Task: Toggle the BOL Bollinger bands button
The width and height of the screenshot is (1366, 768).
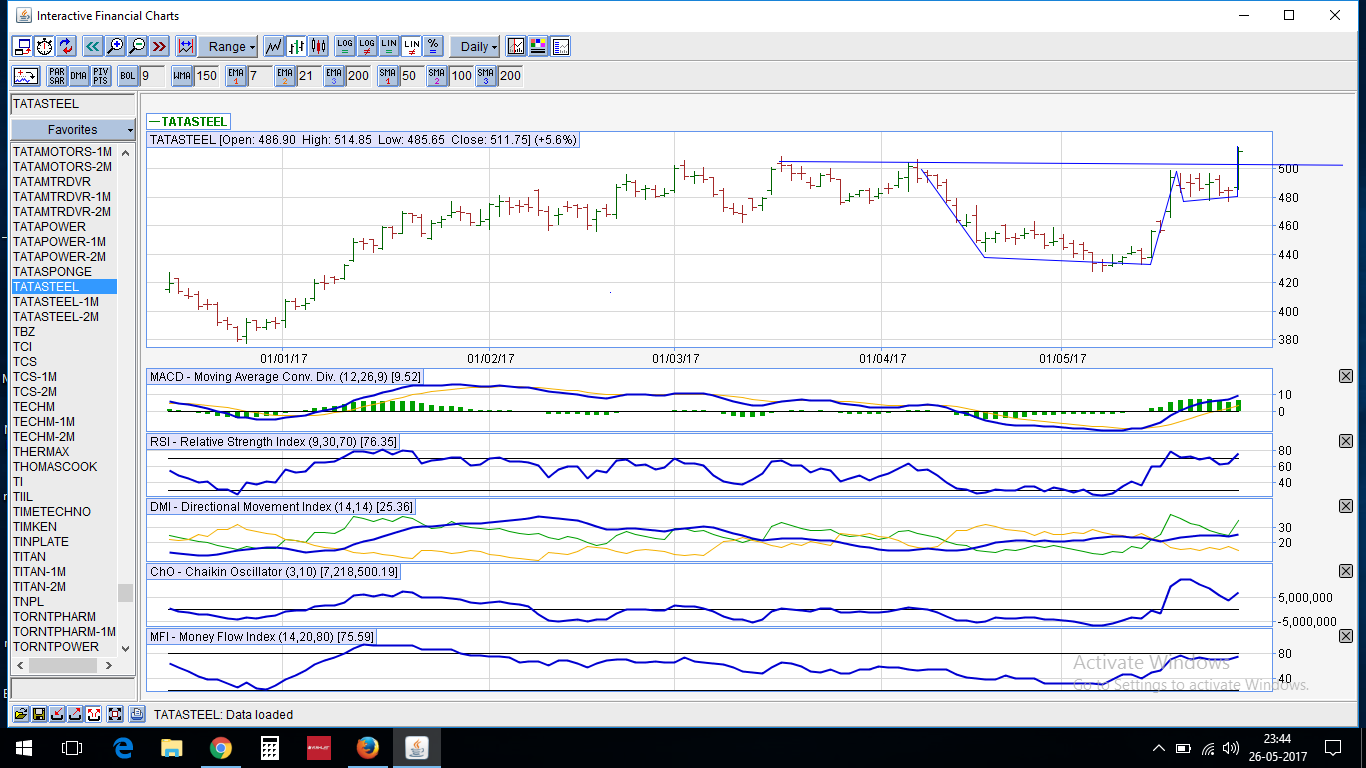Action: click(128, 76)
